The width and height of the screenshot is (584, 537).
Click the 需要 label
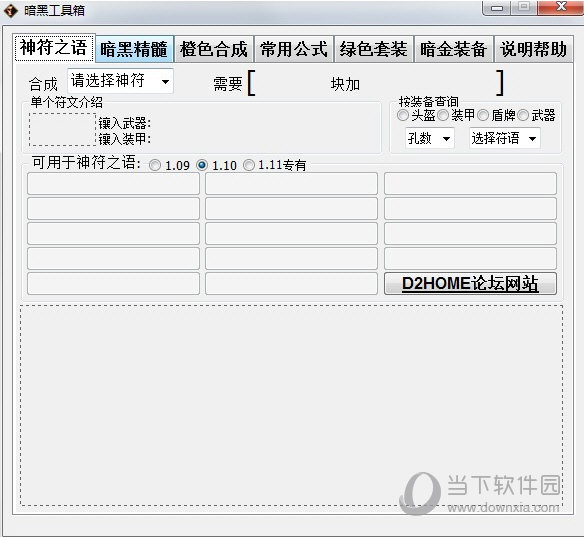click(x=228, y=84)
